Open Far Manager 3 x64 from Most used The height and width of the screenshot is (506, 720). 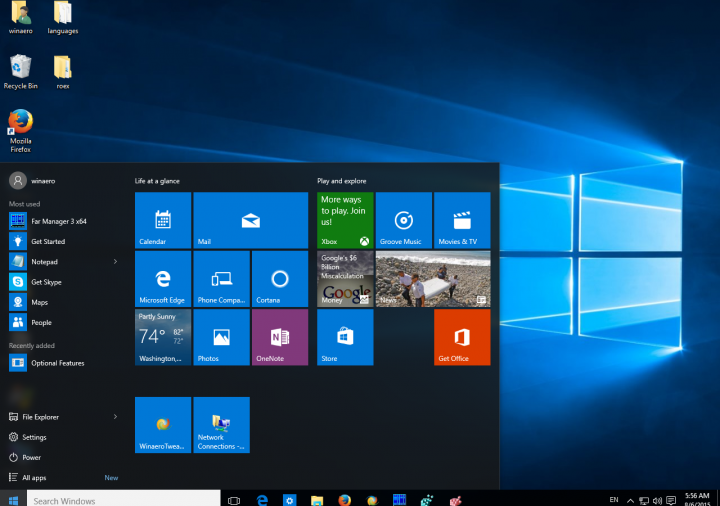point(58,220)
